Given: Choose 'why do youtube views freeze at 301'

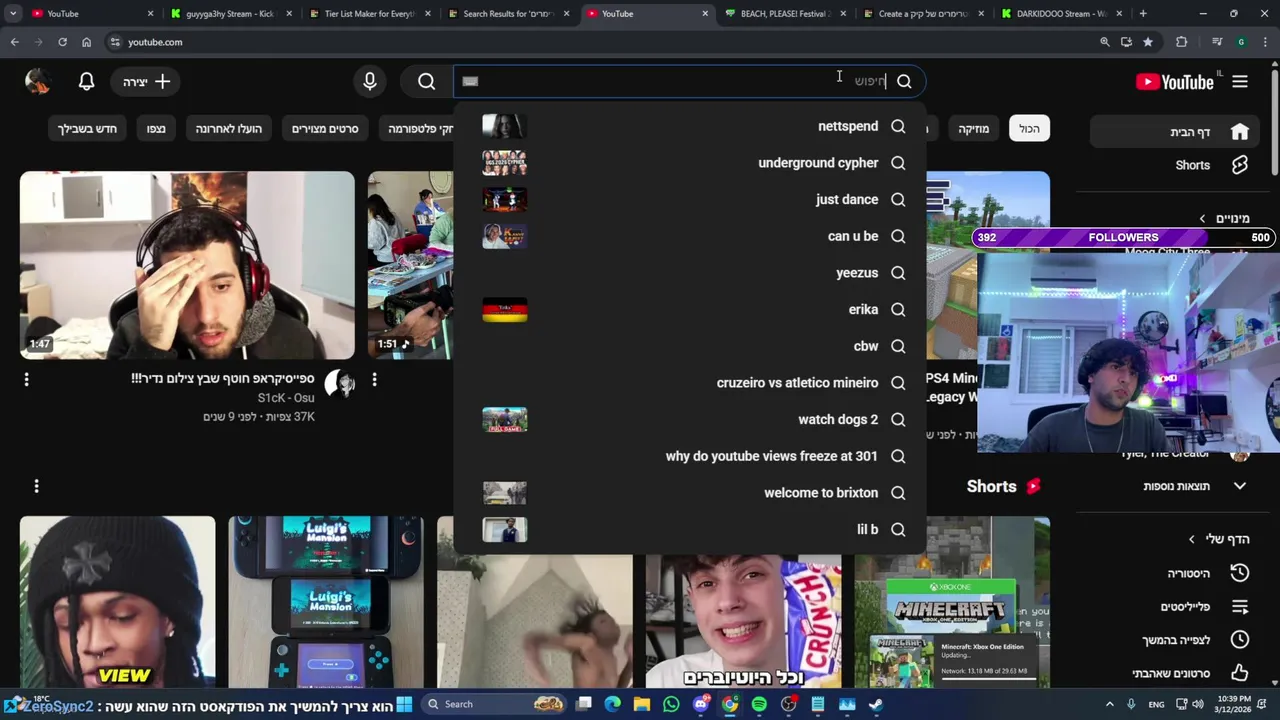Looking at the screenshot, I should (x=690, y=456).
